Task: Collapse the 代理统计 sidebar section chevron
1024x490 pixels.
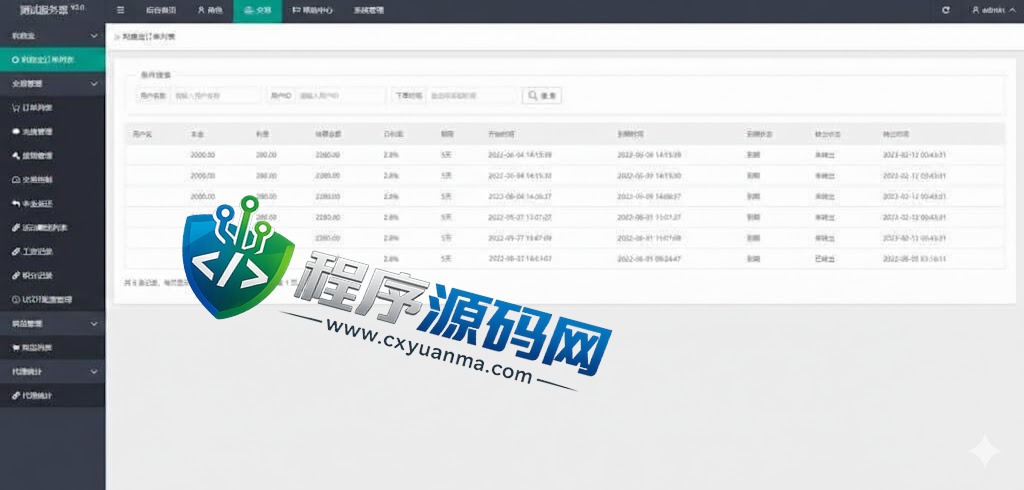Action: click(94, 371)
